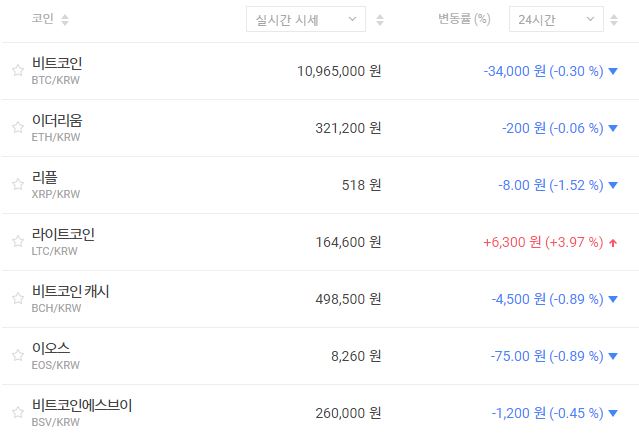Sort the list by coin name arrows

[65, 20]
